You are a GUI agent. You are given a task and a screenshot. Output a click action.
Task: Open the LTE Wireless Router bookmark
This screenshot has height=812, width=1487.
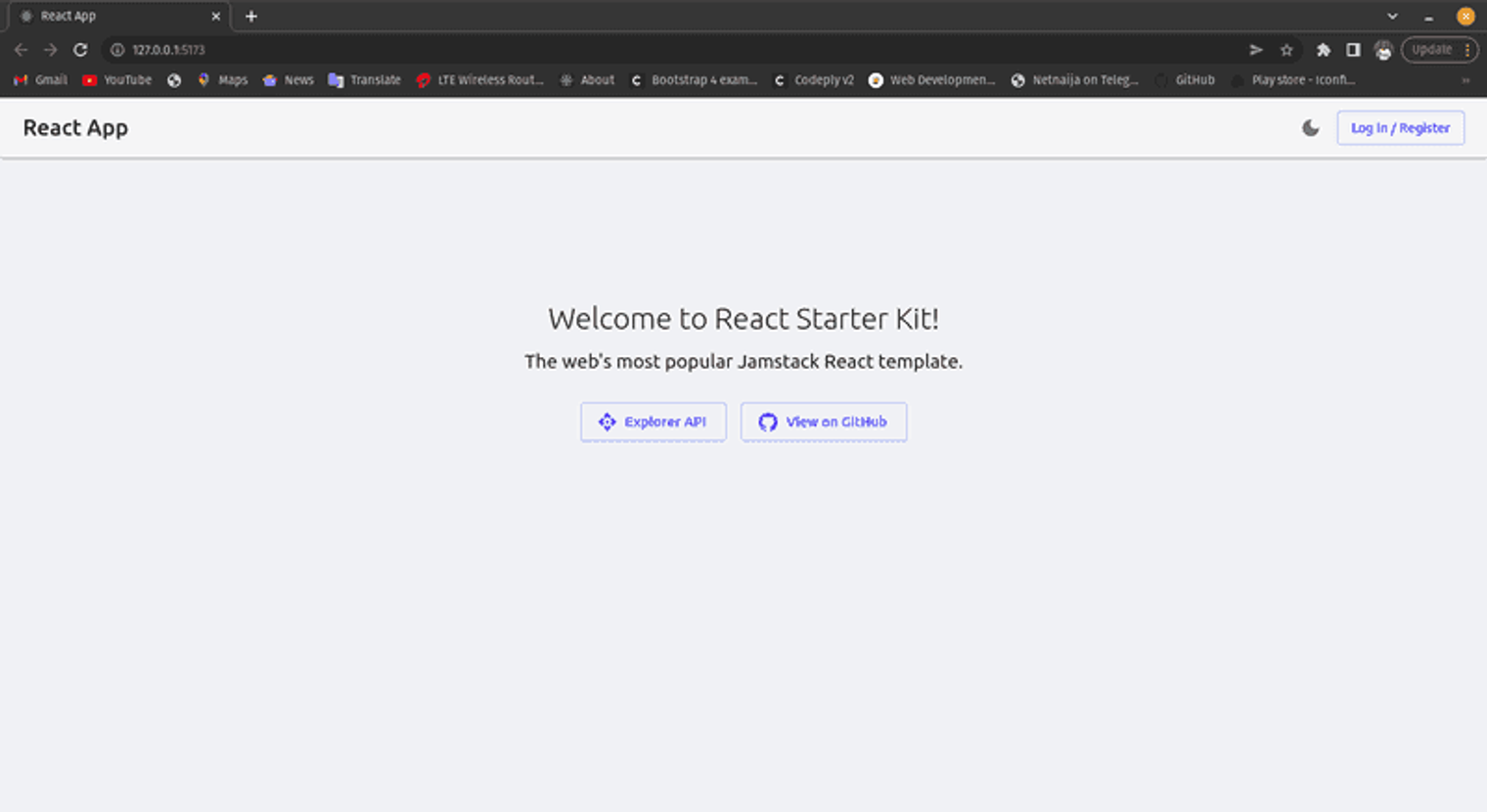(x=480, y=80)
